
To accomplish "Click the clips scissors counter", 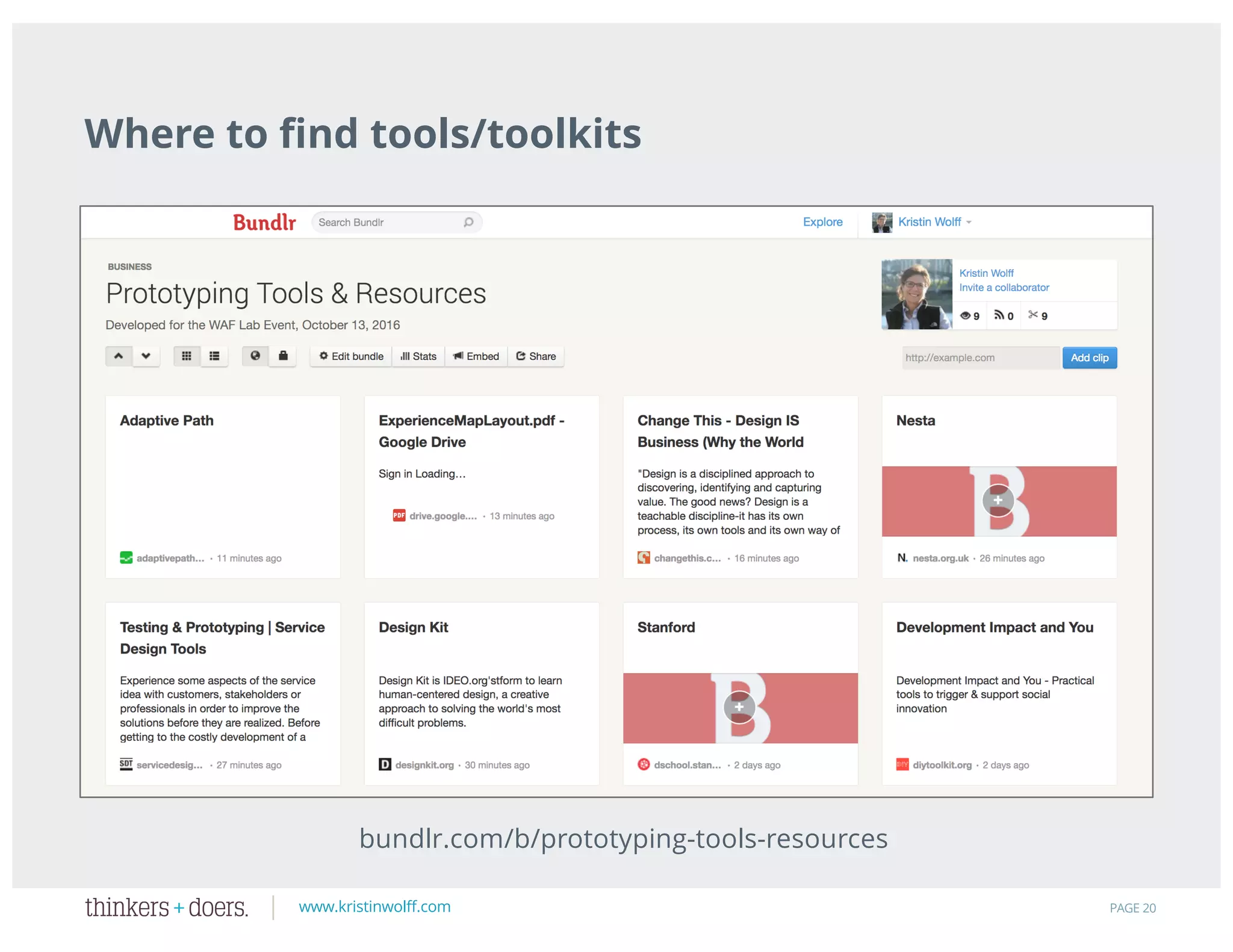I will (1038, 316).
